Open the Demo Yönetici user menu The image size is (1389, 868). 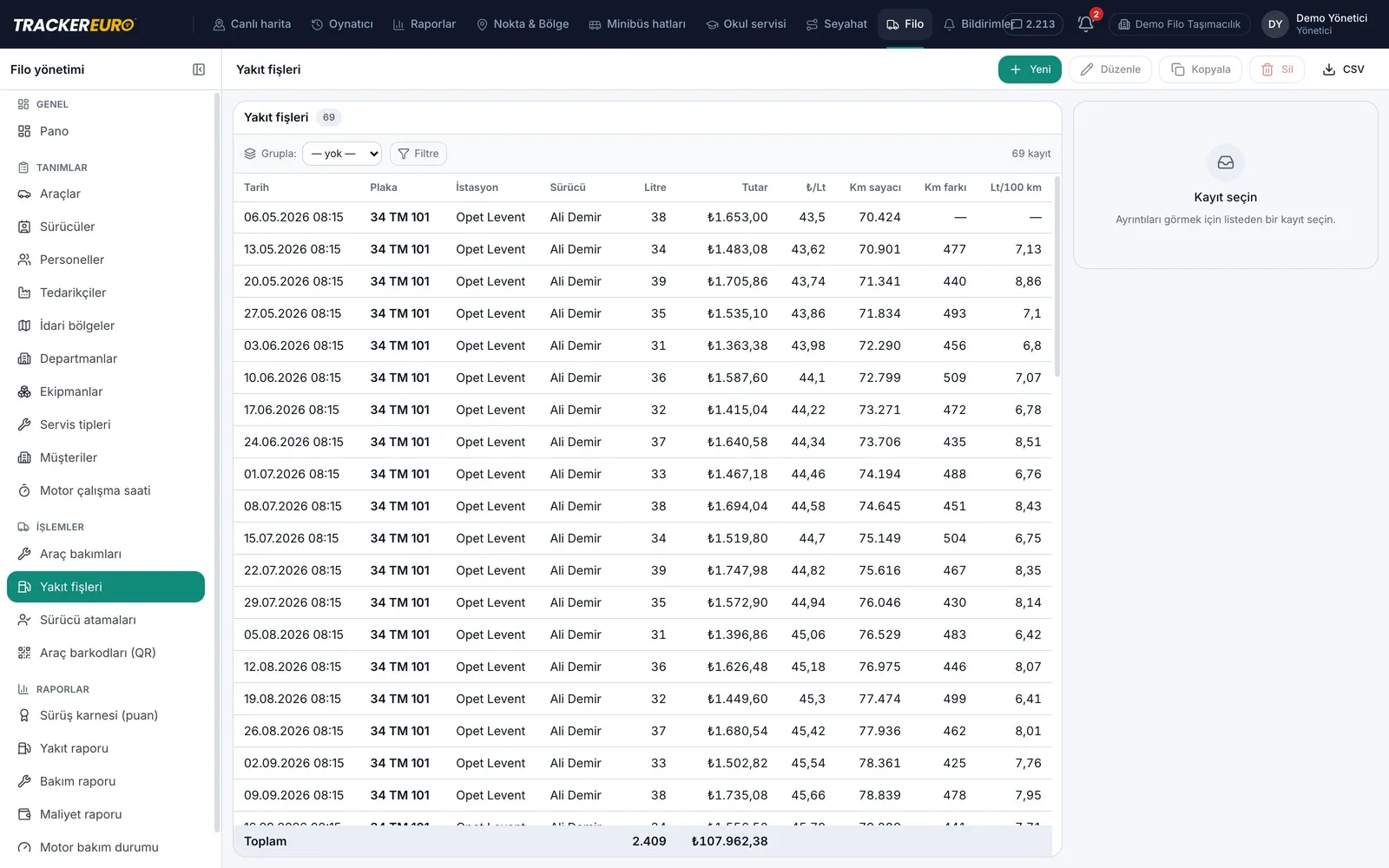(1315, 24)
